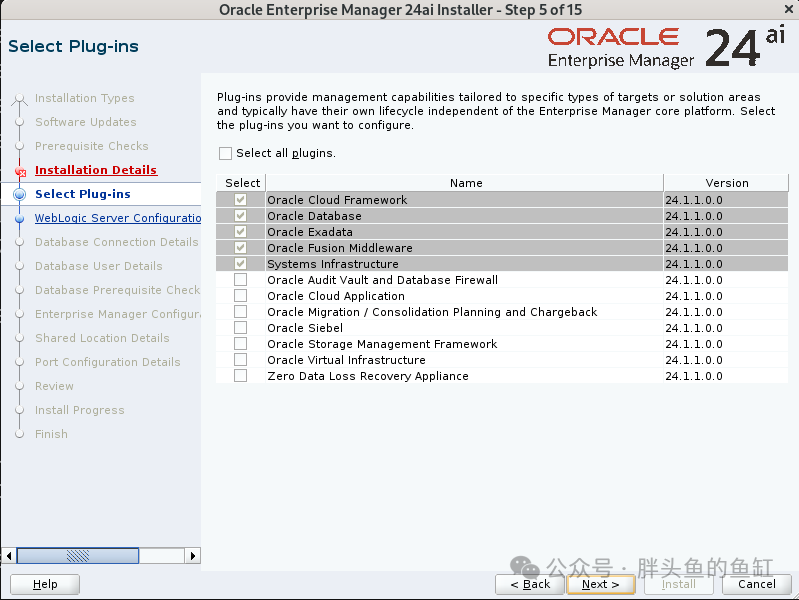Click the step bullet beside WebLogic Server Configuration
Screen dimensions: 799x600
(19, 219)
